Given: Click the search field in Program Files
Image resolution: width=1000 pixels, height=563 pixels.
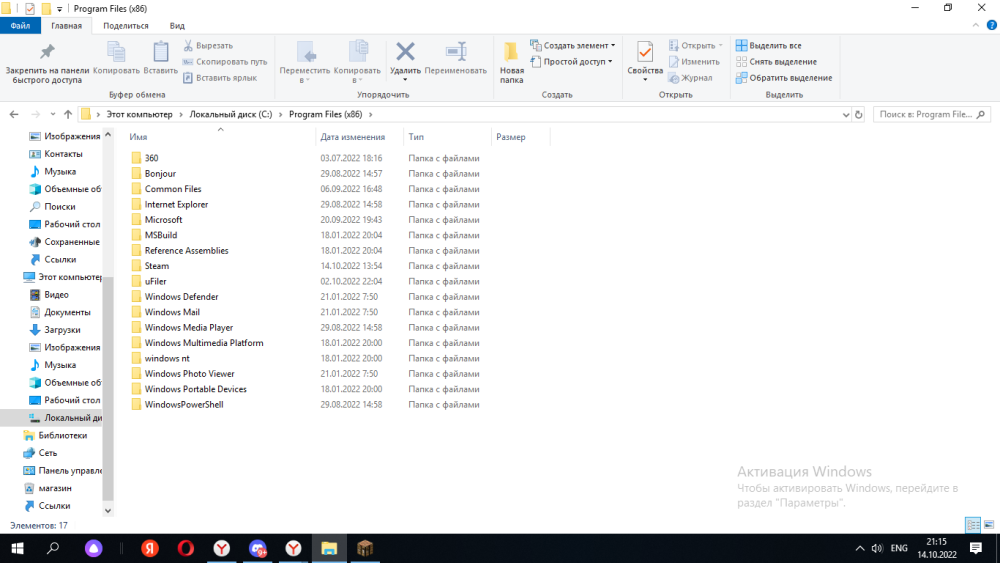Looking at the screenshot, I should [932, 115].
